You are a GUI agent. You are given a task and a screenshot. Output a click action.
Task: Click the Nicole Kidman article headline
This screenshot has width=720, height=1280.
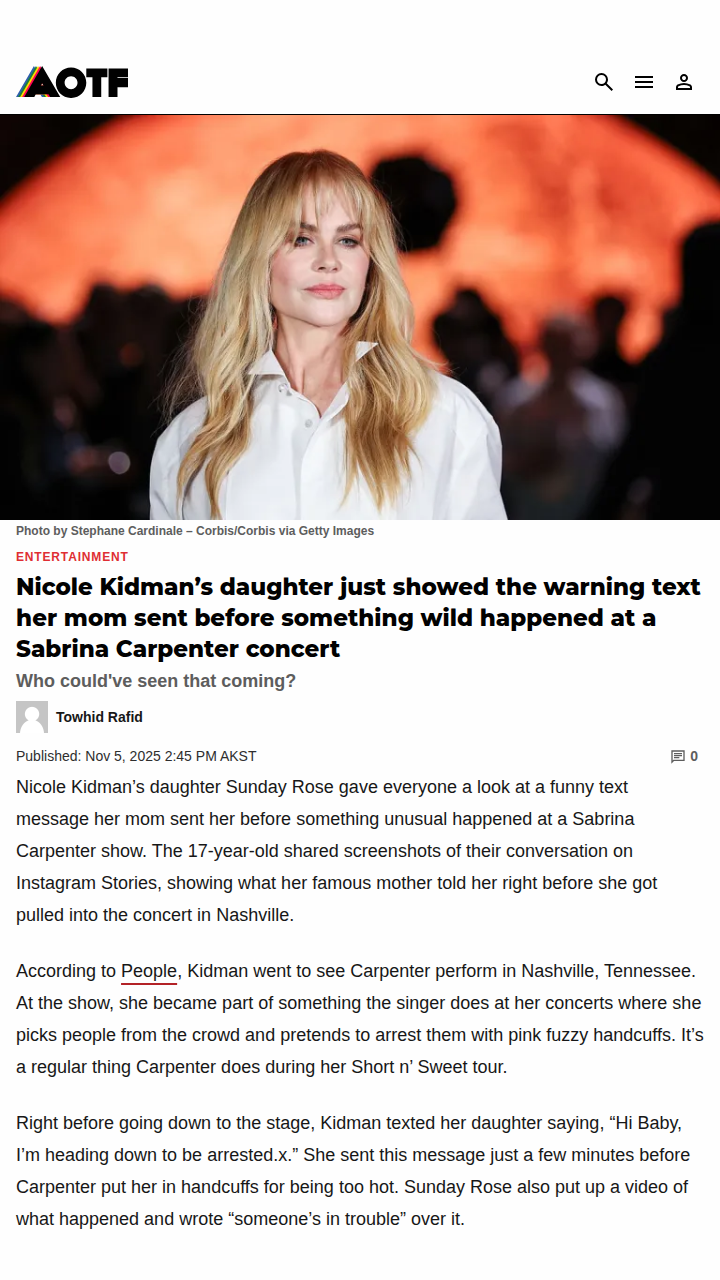pyautogui.click(x=359, y=617)
